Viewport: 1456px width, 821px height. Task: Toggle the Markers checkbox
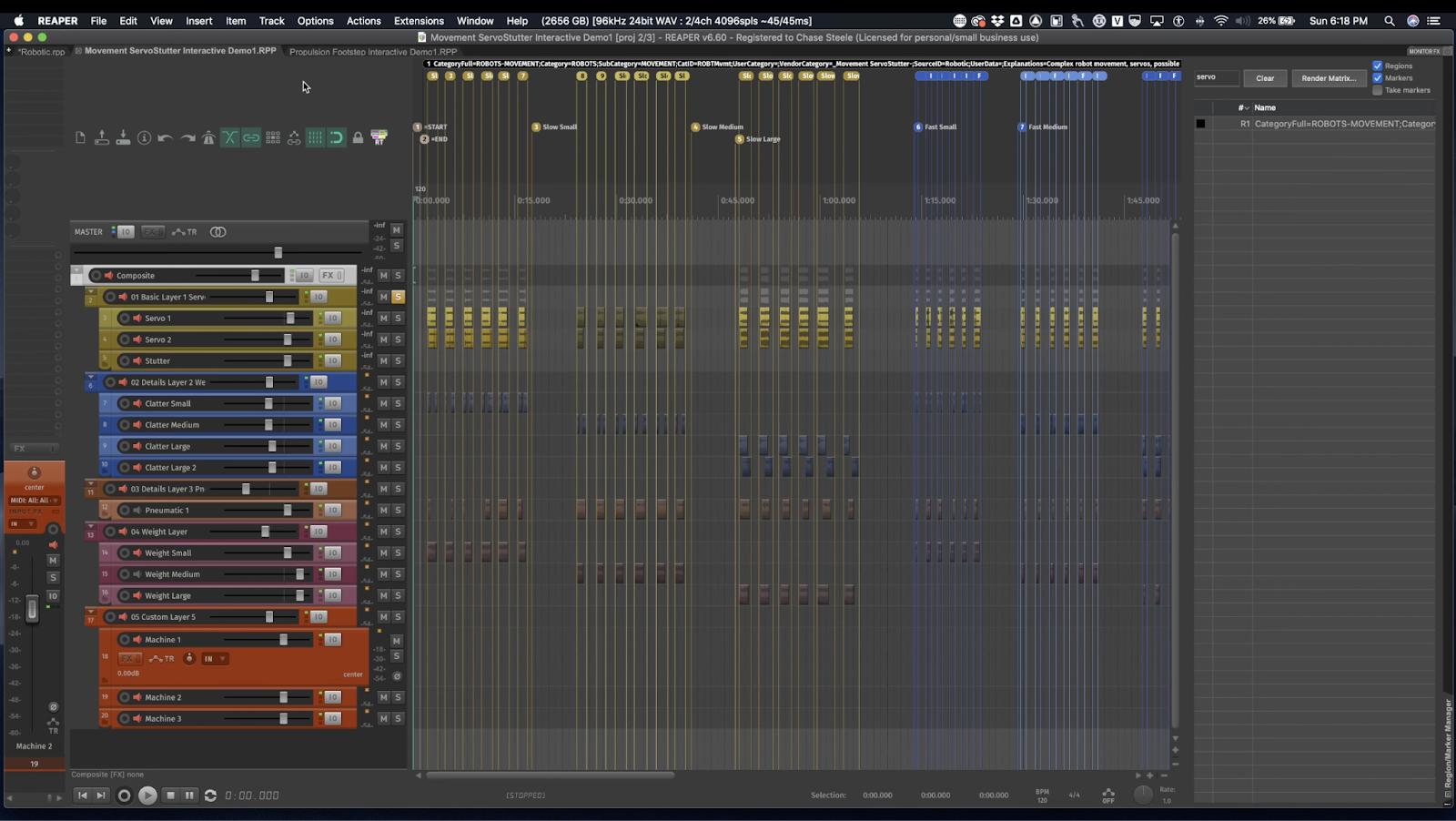(x=1378, y=78)
